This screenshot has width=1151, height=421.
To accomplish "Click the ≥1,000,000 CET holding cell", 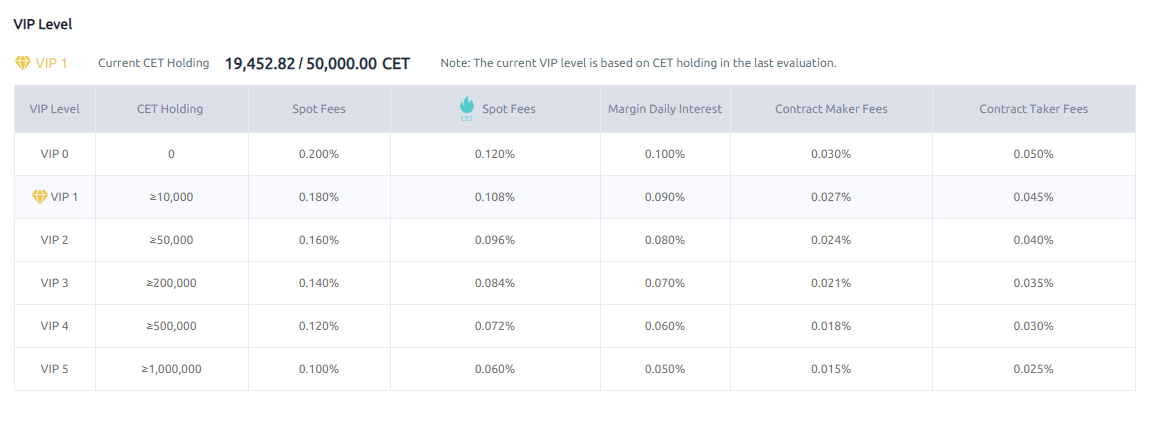I will pos(171,369).
